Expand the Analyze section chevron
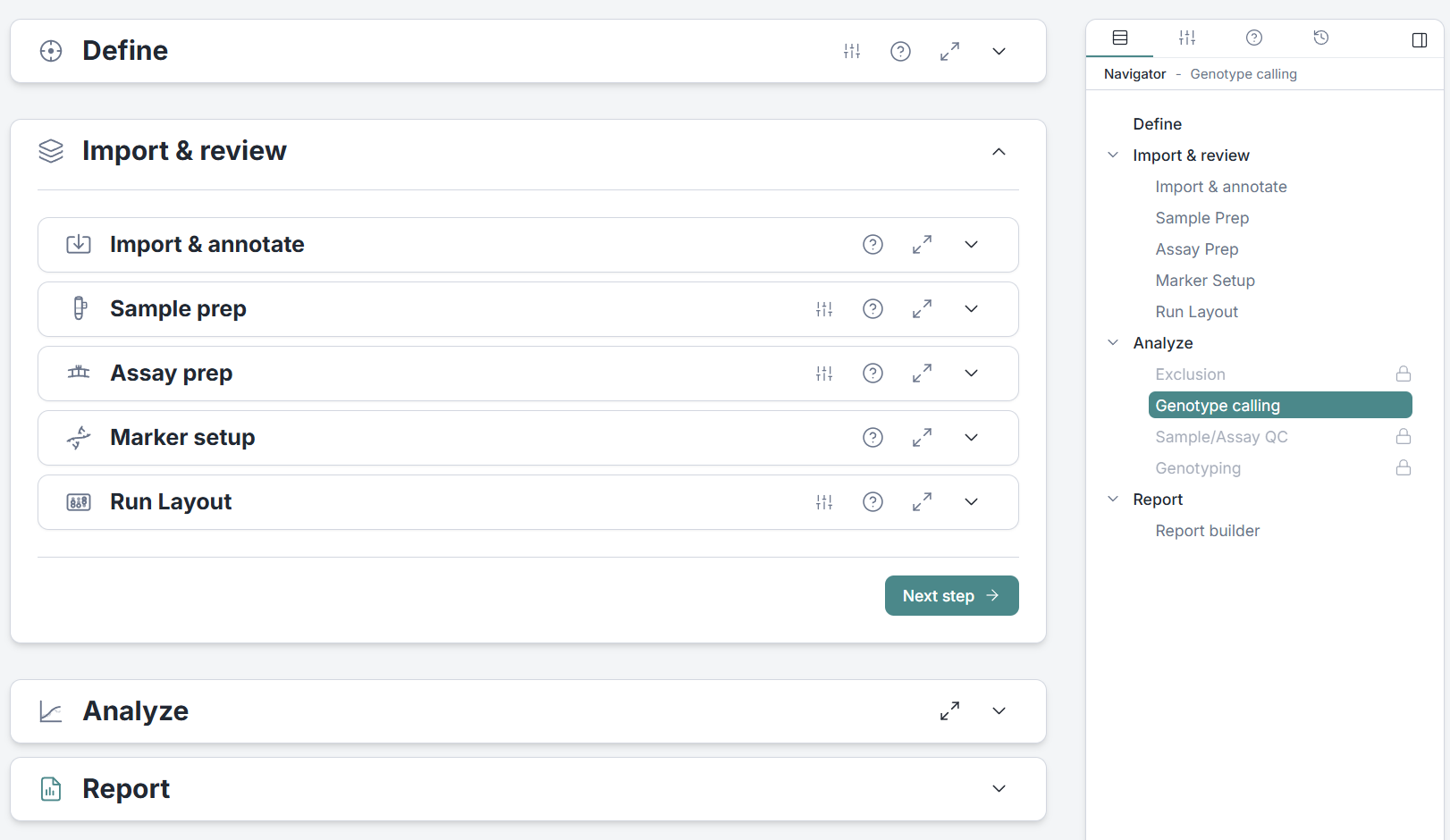The height and width of the screenshot is (840, 1450). point(999,710)
